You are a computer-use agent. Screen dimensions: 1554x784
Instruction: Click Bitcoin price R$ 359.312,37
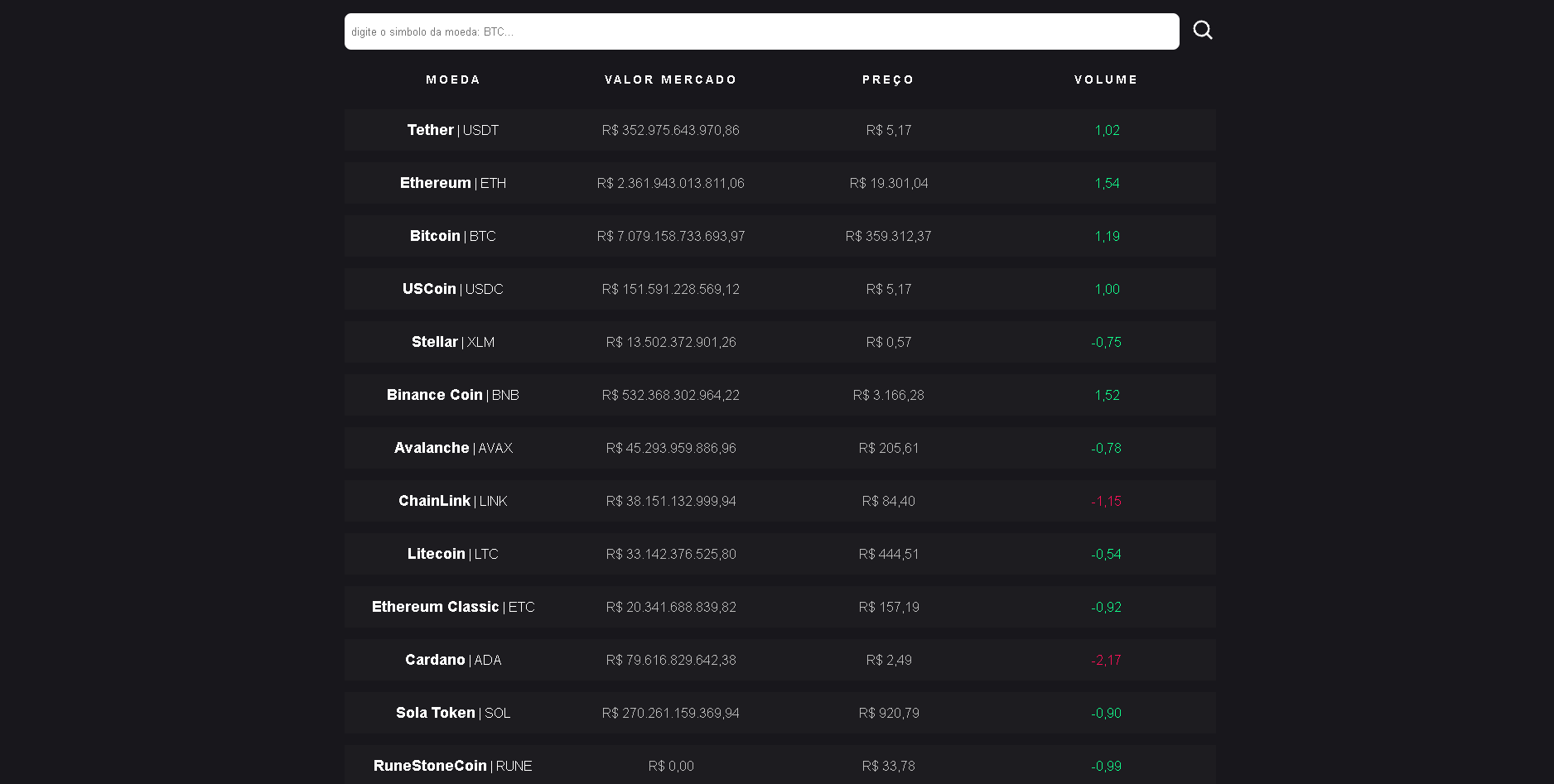pos(889,236)
